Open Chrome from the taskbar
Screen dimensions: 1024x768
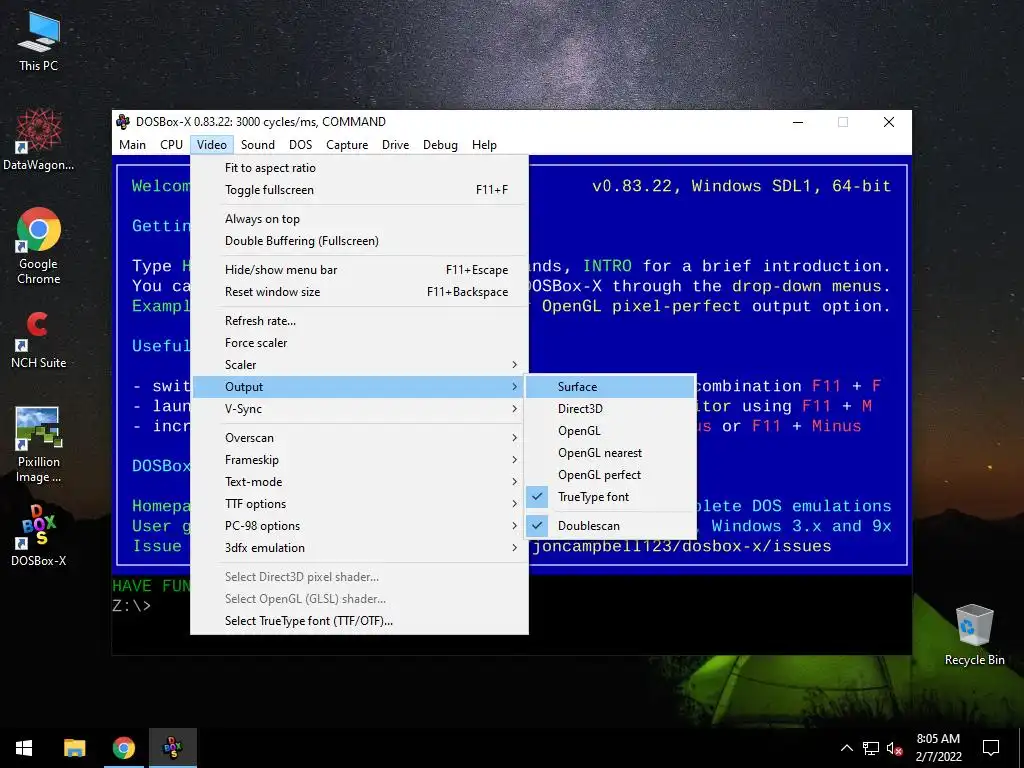pyautogui.click(x=123, y=748)
